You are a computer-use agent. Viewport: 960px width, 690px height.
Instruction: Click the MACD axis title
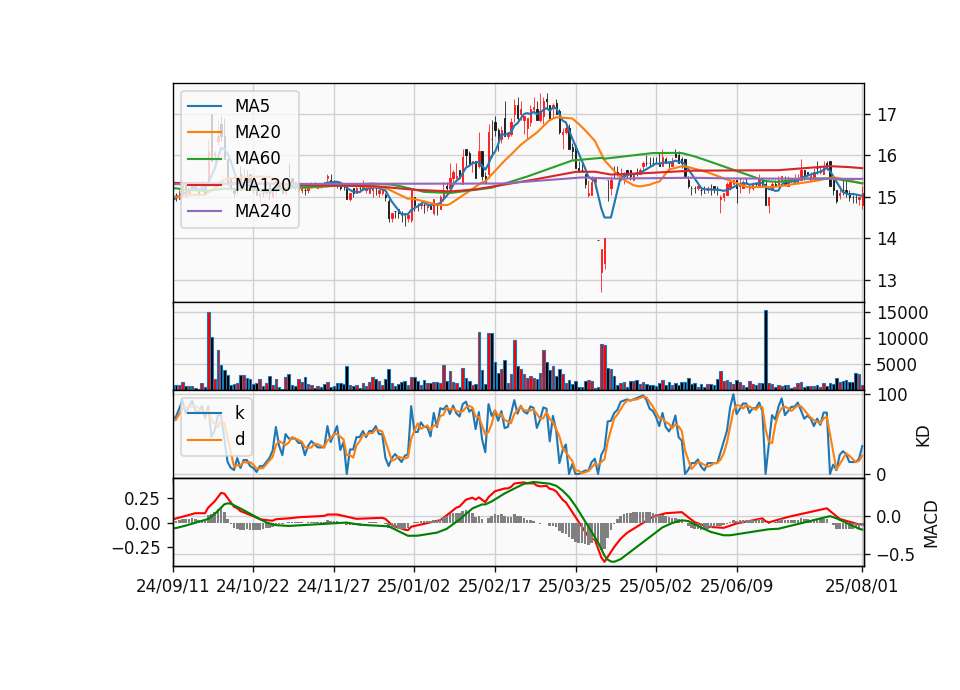(x=931, y=524)
